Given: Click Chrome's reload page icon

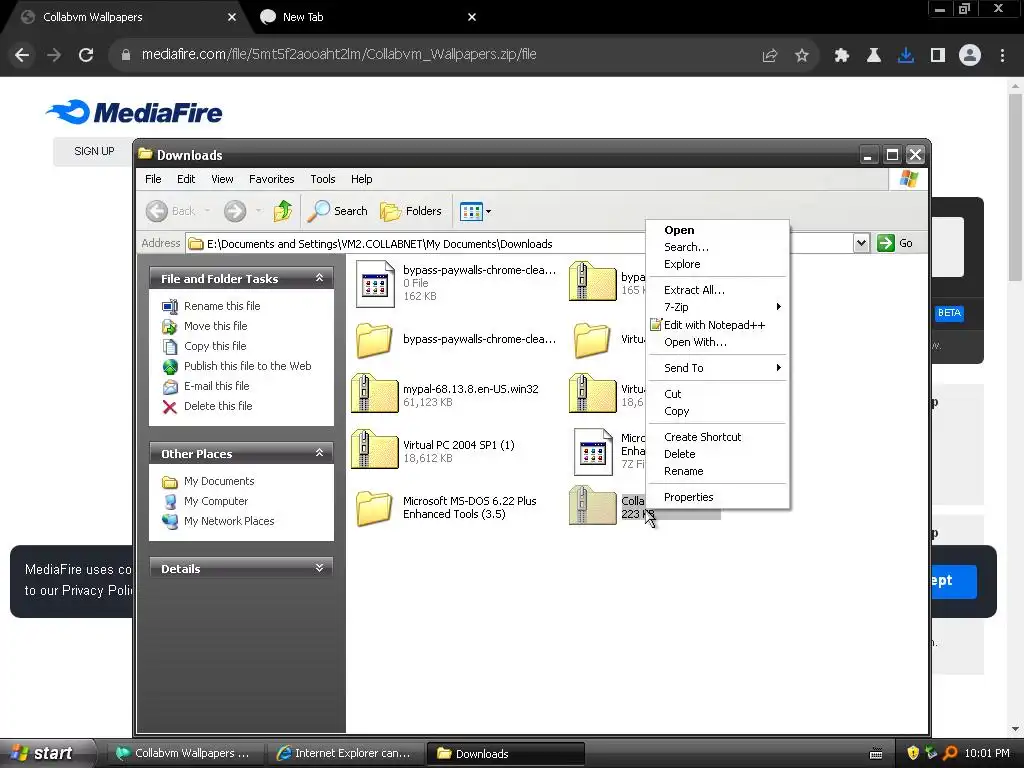Looking at the screenshot, I should (x=86, y=55).
